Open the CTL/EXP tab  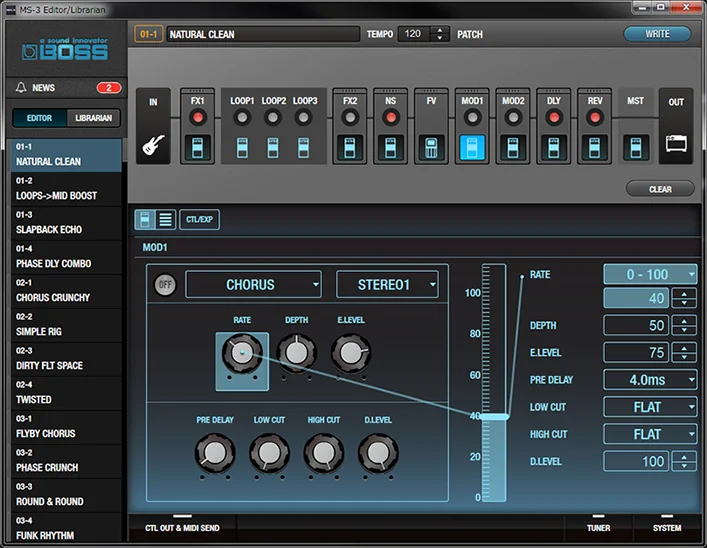[x=201, y=219]
